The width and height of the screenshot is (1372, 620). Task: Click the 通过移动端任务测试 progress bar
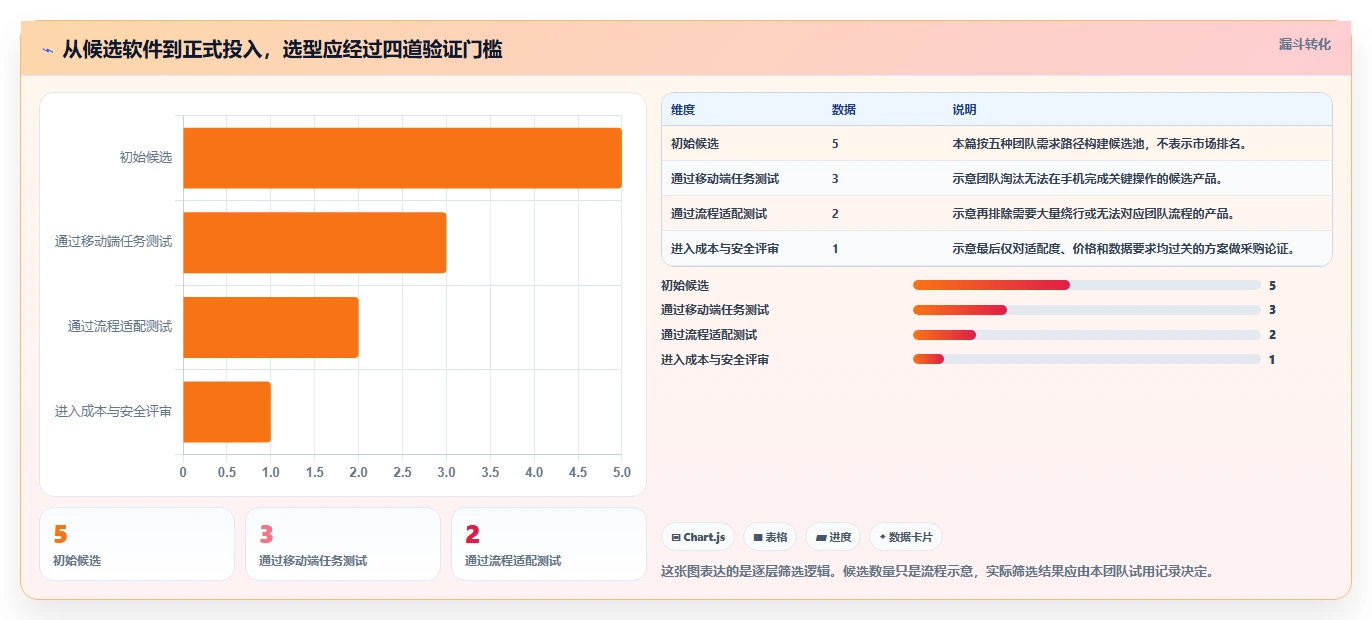pos(1086,310)
